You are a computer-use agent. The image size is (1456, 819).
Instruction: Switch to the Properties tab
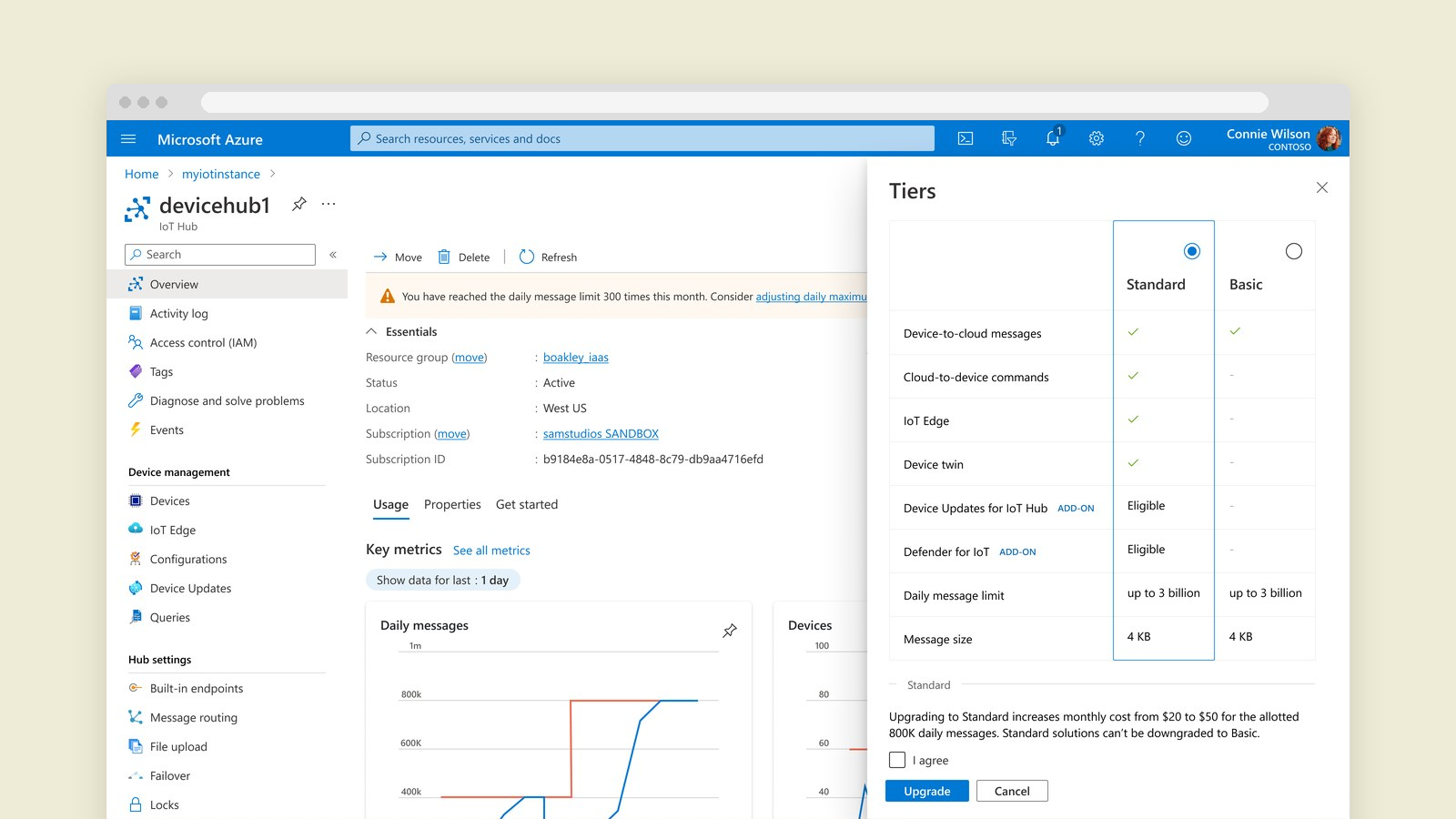coord(452,504)
